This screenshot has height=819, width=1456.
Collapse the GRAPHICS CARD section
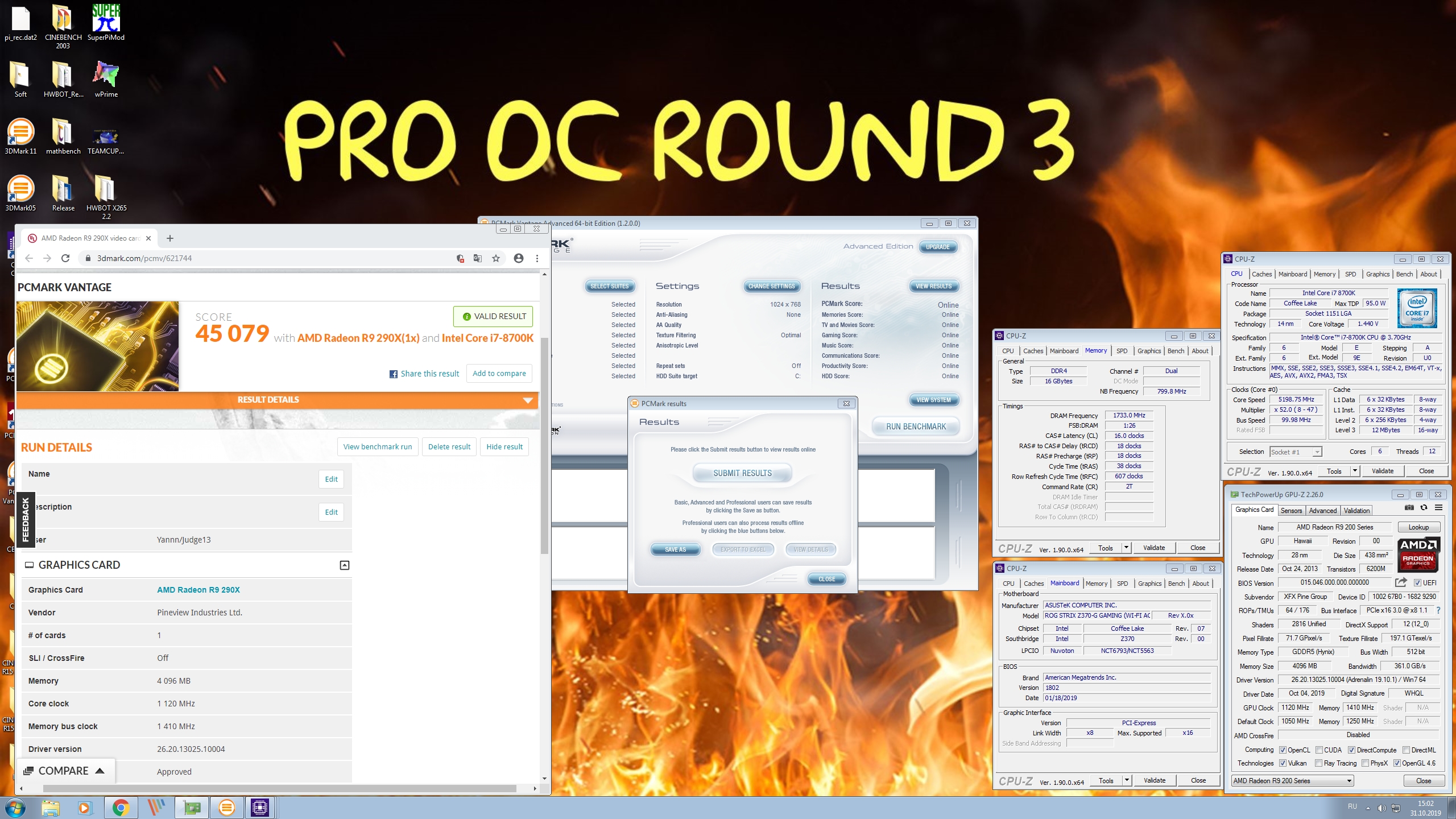pos(345,565)
